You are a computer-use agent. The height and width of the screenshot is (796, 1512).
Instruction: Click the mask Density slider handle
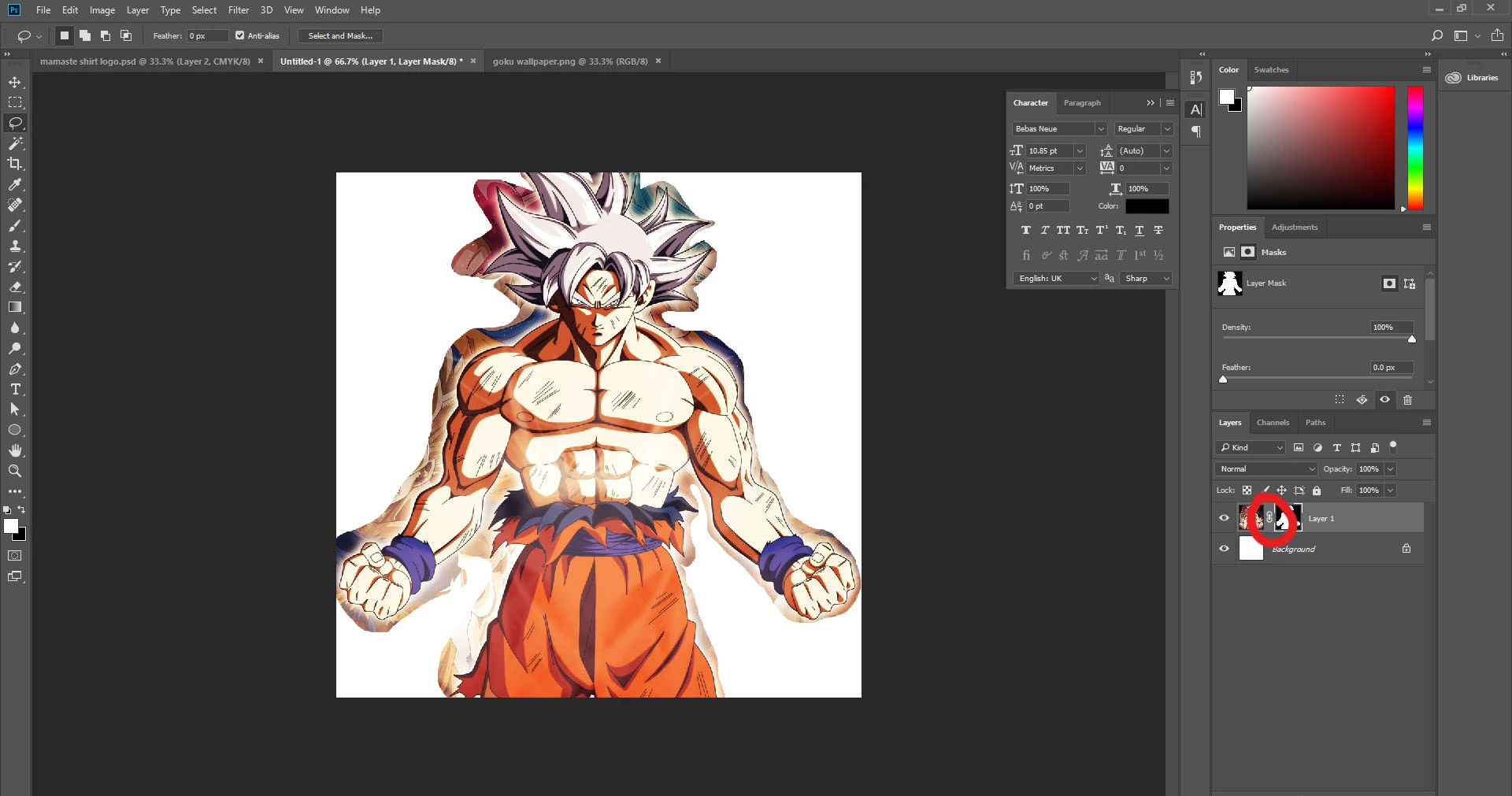tap(1412, 339)
